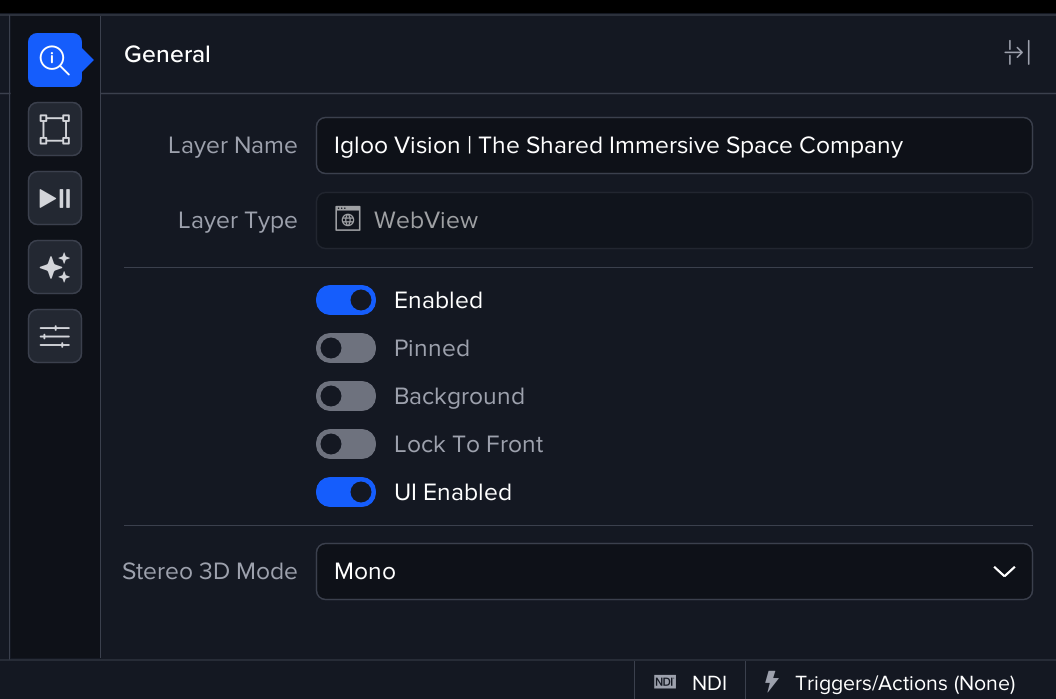Switch off the UI Enabled toggle
The height and width of the screenshot is (699, 1056).
point(346,492)
